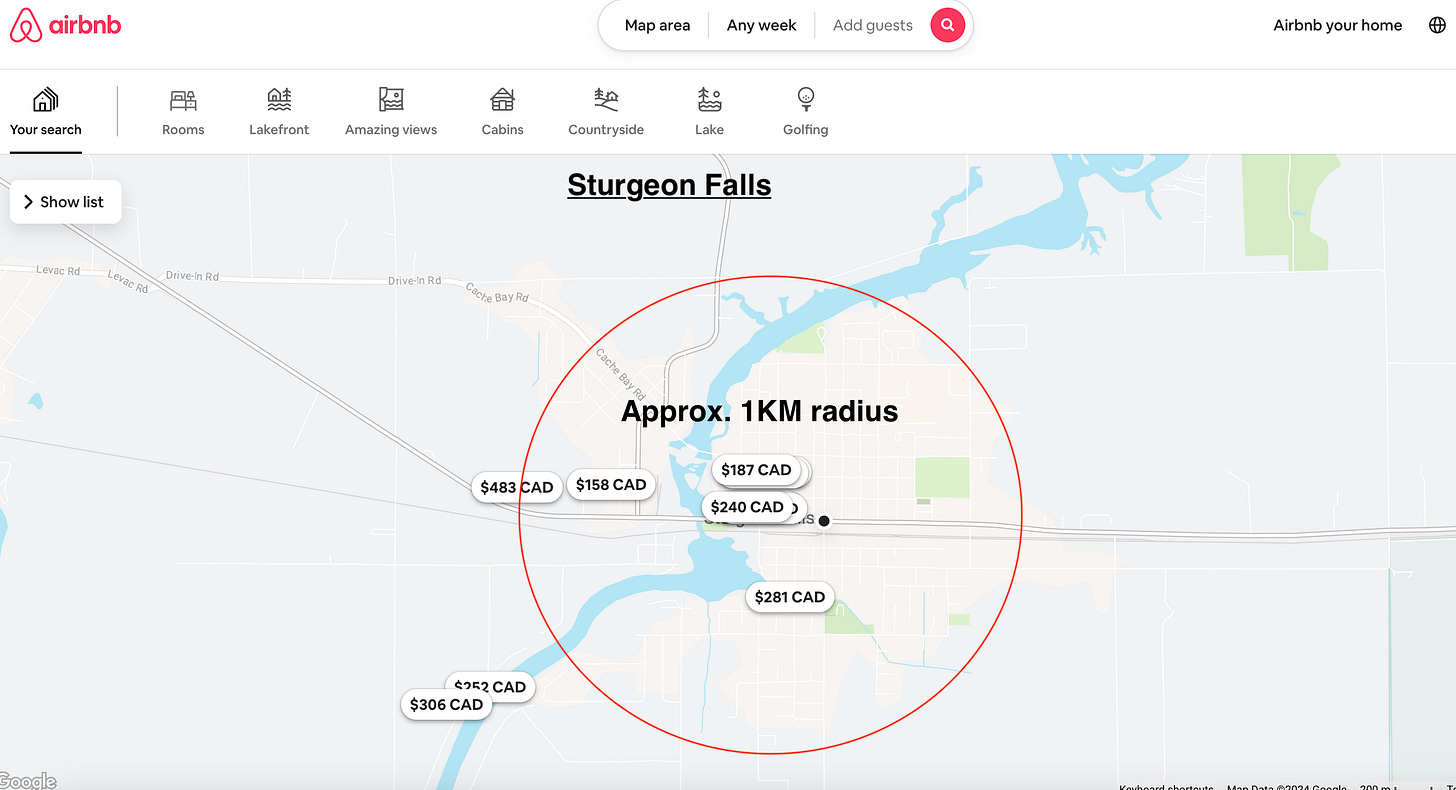
Task: Switch to the Lakefront tab label
Action: point(279,129)
